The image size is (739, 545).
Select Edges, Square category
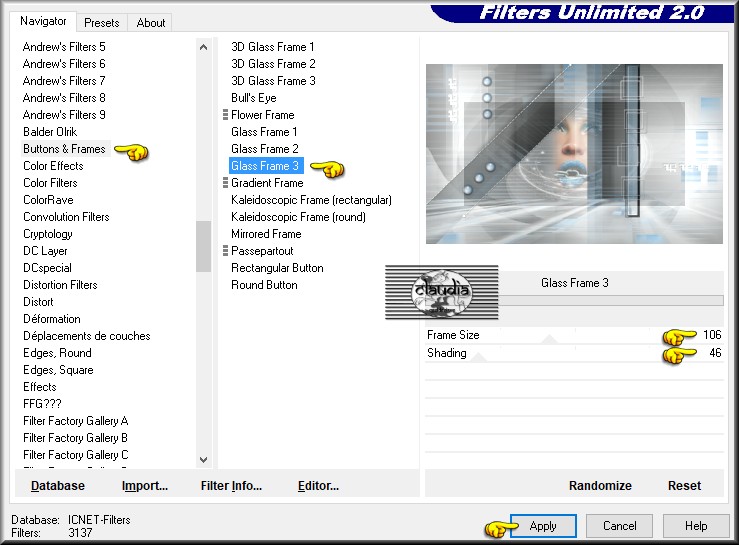pyautogui.click(x=58, y=370)
